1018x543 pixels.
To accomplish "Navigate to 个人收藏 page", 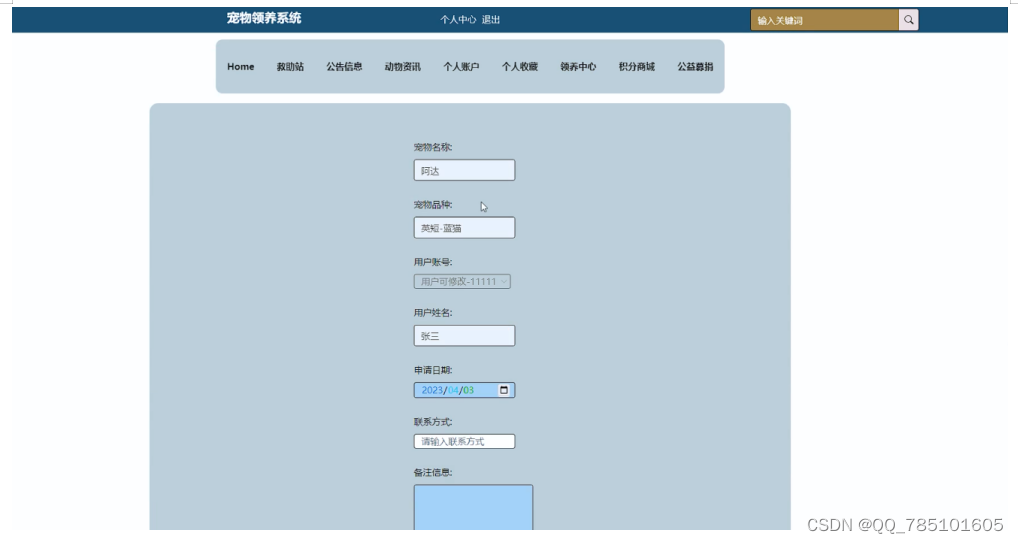I will tap(520, 67).
